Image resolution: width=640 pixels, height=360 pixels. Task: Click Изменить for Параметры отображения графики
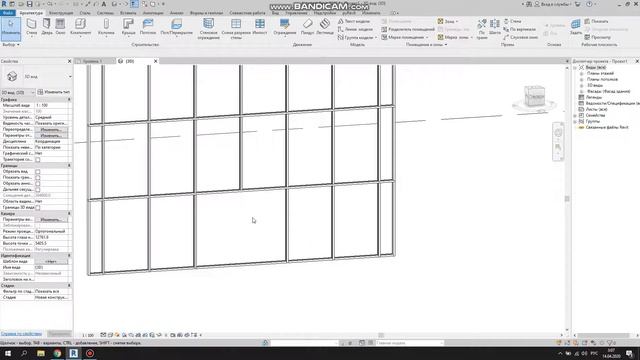click(51, 136)
